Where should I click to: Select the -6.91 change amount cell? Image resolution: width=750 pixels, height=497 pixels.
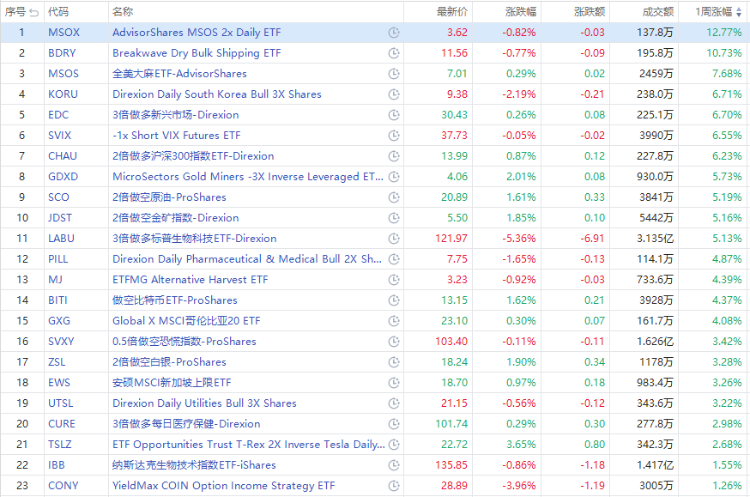coord(592,238)
